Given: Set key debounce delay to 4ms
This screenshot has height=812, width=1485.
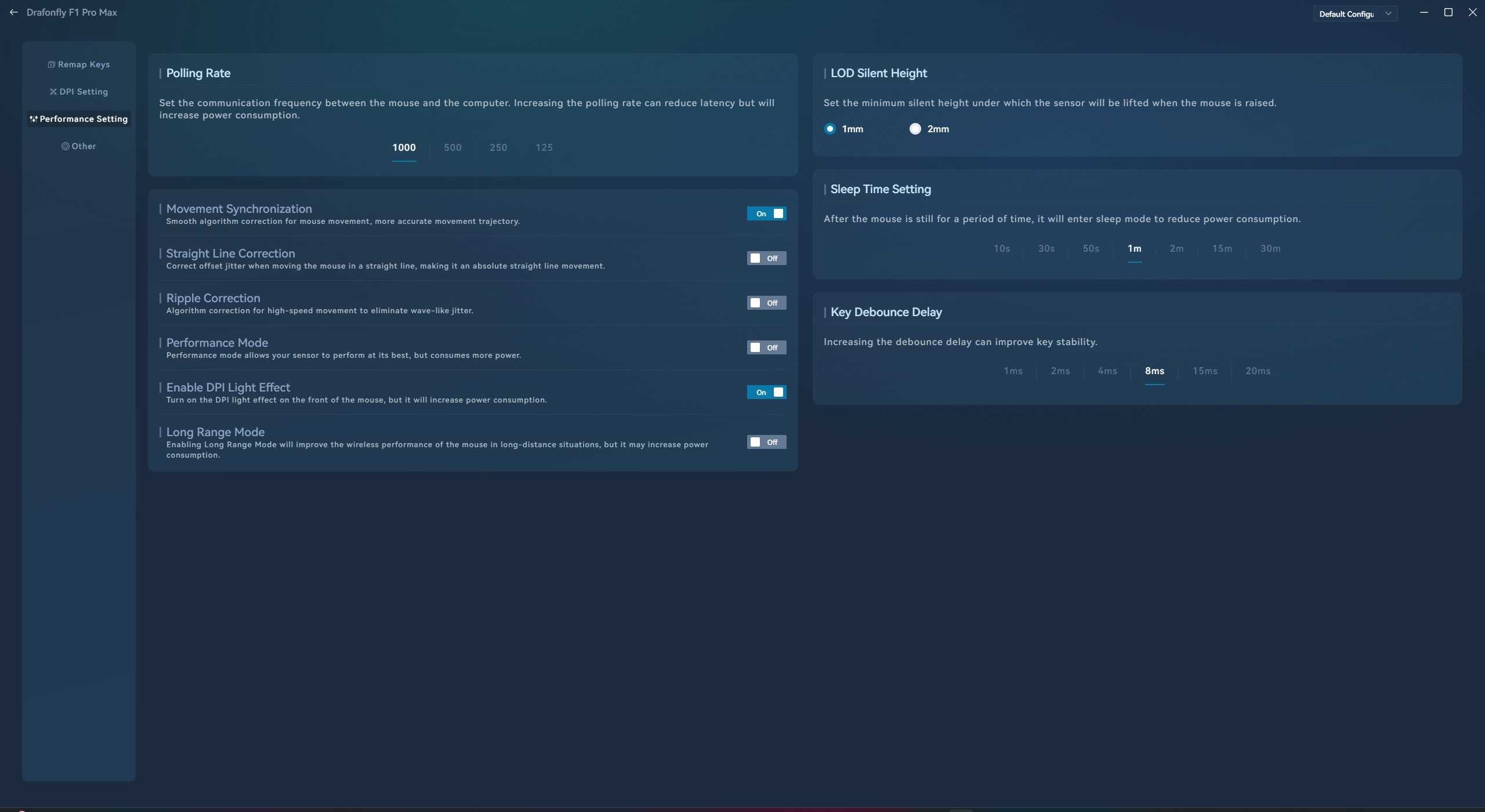Looking at the screenshot, I should [x=1107, y=371].
